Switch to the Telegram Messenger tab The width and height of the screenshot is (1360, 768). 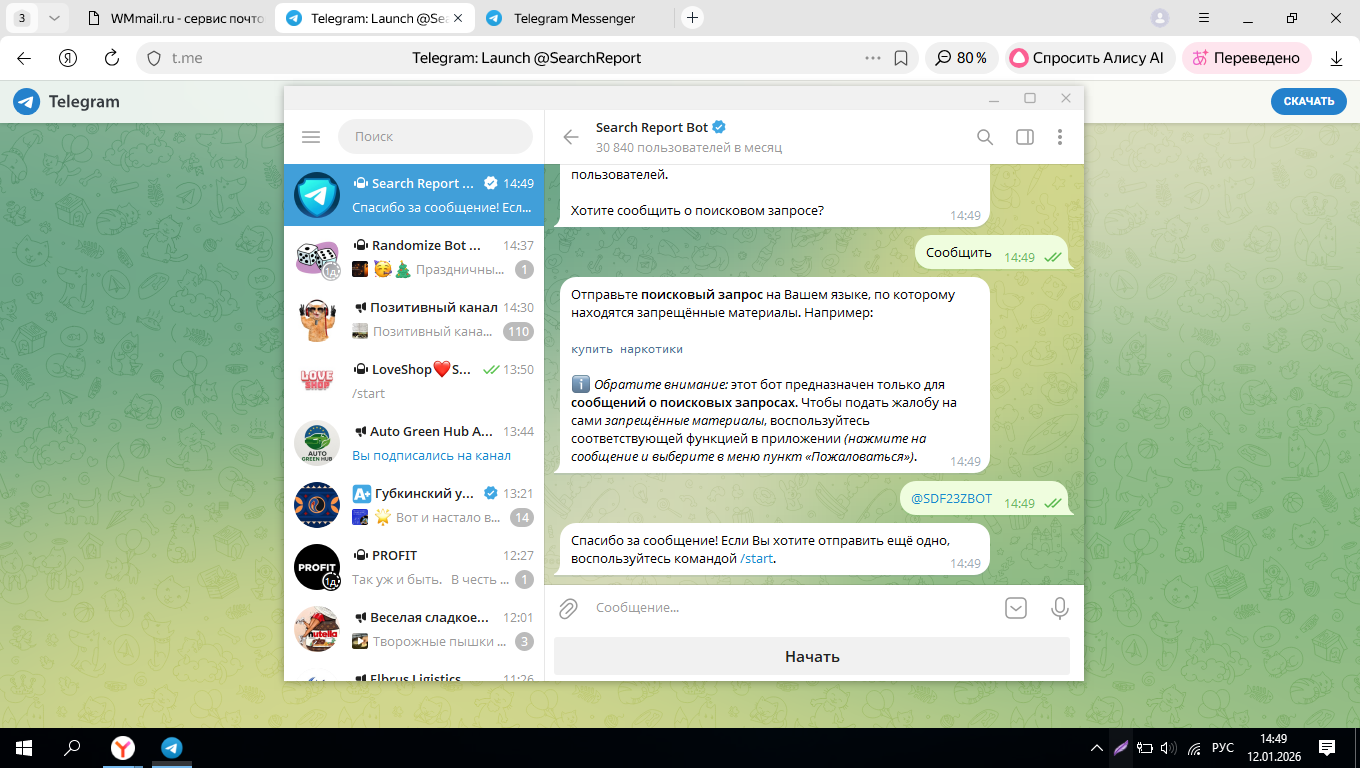point(574,18)
